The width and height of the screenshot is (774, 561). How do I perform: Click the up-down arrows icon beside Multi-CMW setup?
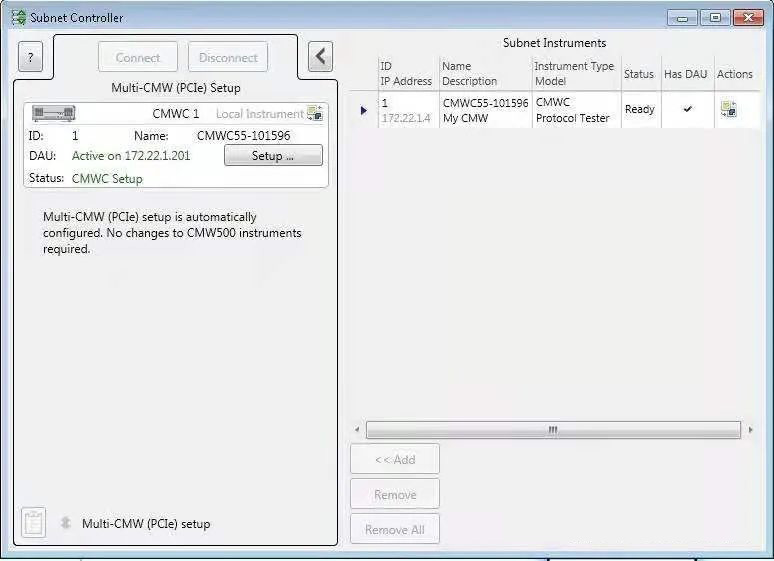66,523
